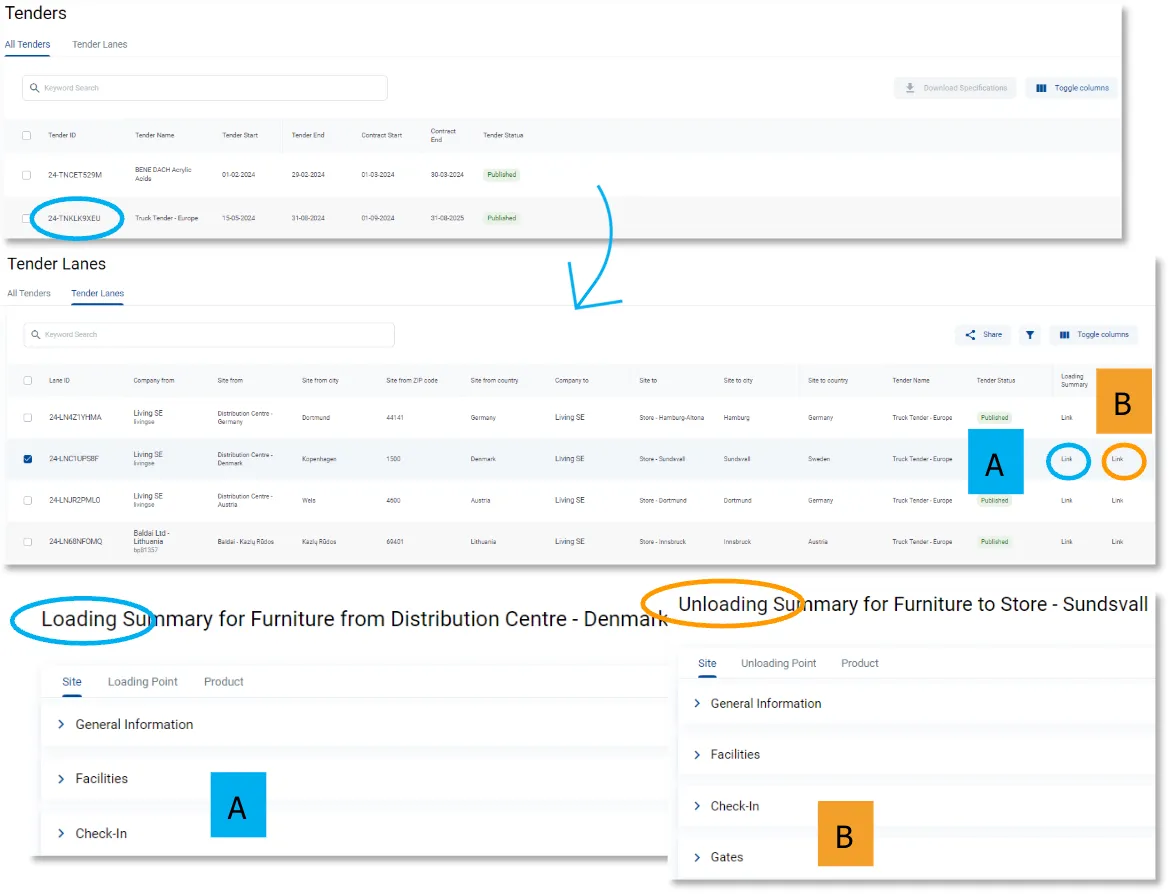This screenshot has width=1169, height=894.
Task: Select Site tab in Loading Summary
Action: tap(72, 681)
